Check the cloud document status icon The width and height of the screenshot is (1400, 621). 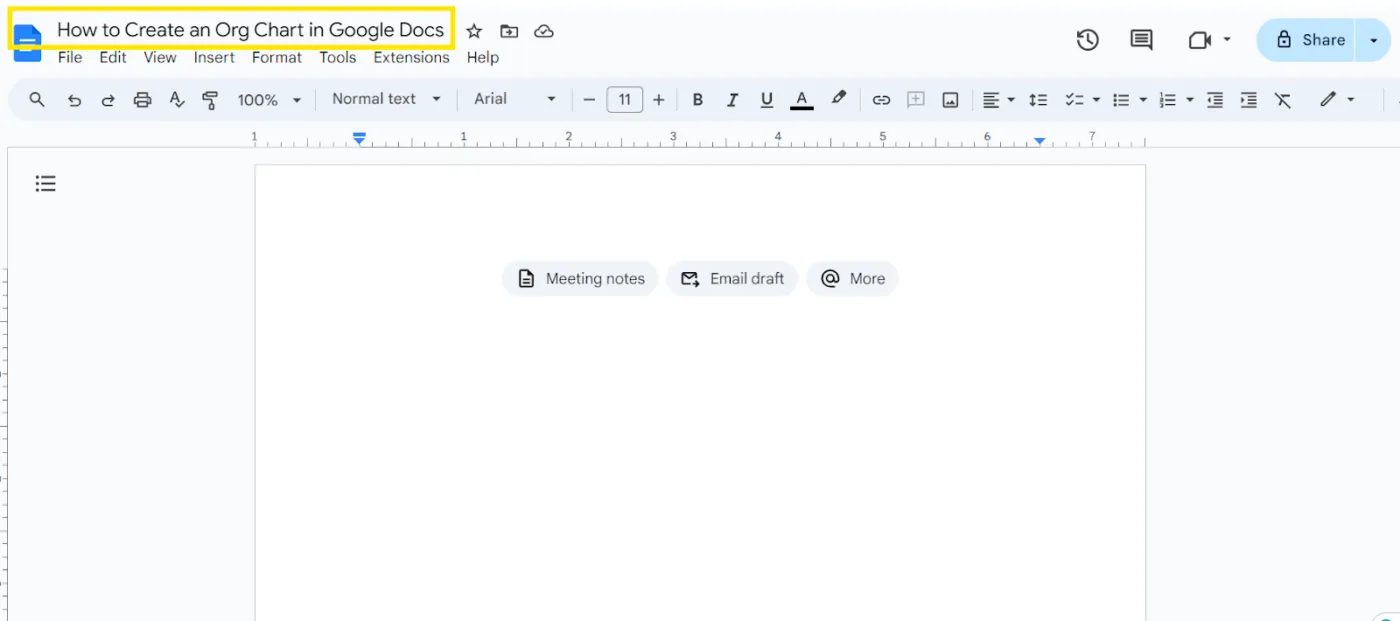tap(544, 31)
